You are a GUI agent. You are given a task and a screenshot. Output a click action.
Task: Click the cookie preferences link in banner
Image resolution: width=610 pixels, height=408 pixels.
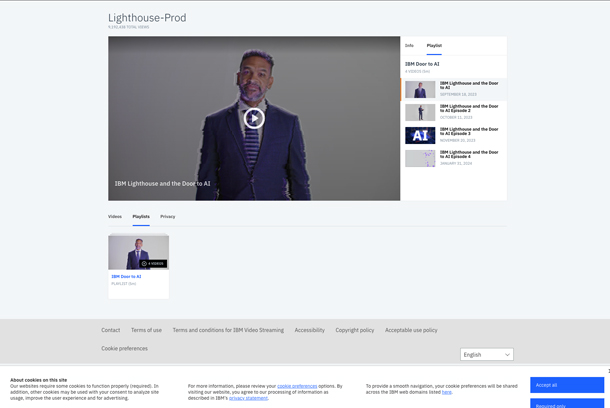pyautogui.click(x=297, y=386)
